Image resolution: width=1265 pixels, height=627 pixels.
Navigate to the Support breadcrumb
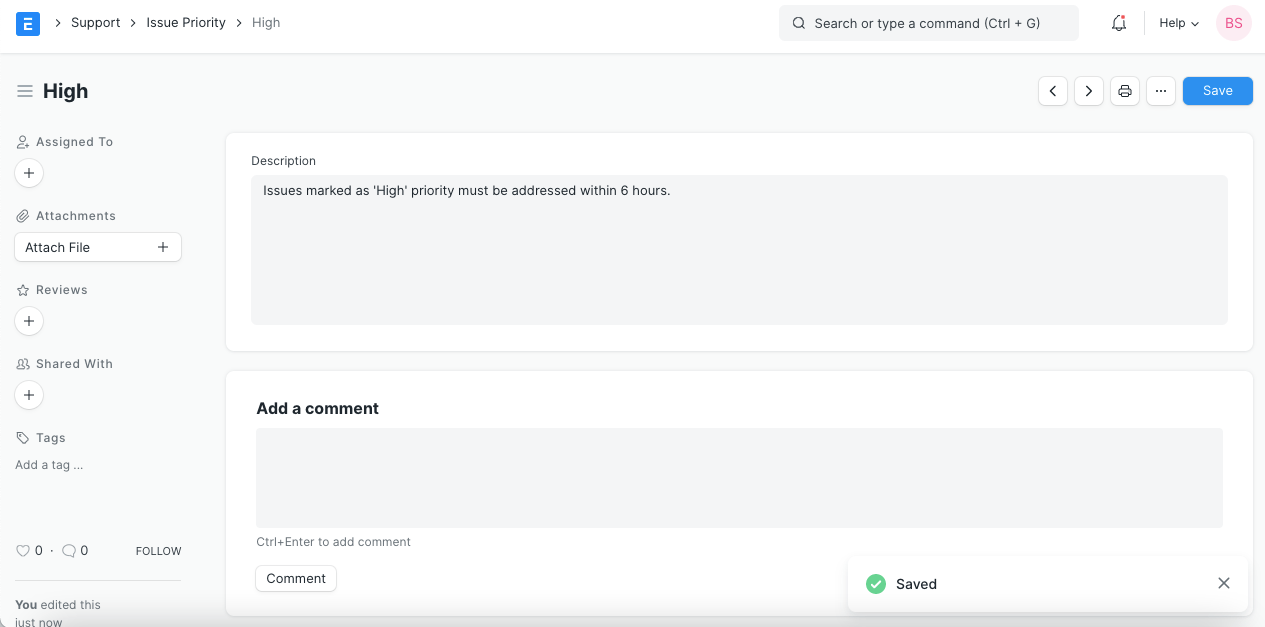tap(96, 23)
